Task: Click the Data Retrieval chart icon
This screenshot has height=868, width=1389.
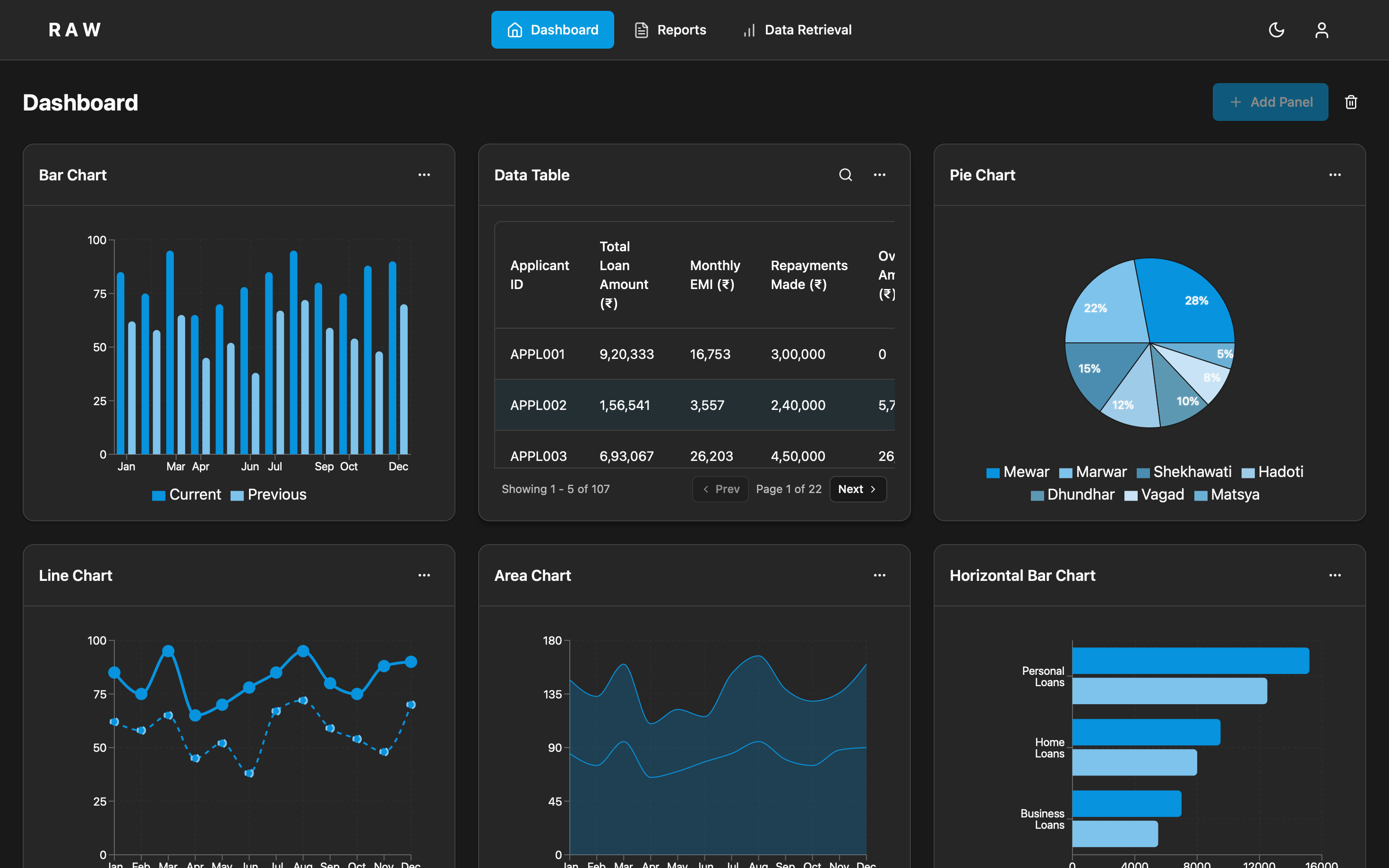Action: [x=748, y=30]
